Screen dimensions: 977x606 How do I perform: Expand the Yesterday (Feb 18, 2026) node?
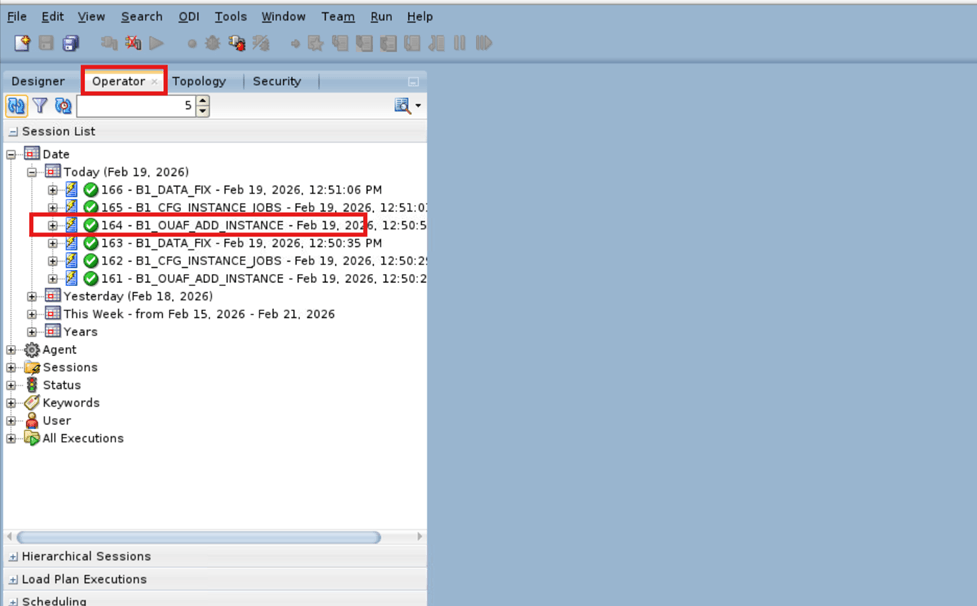(x=30, y=296)
